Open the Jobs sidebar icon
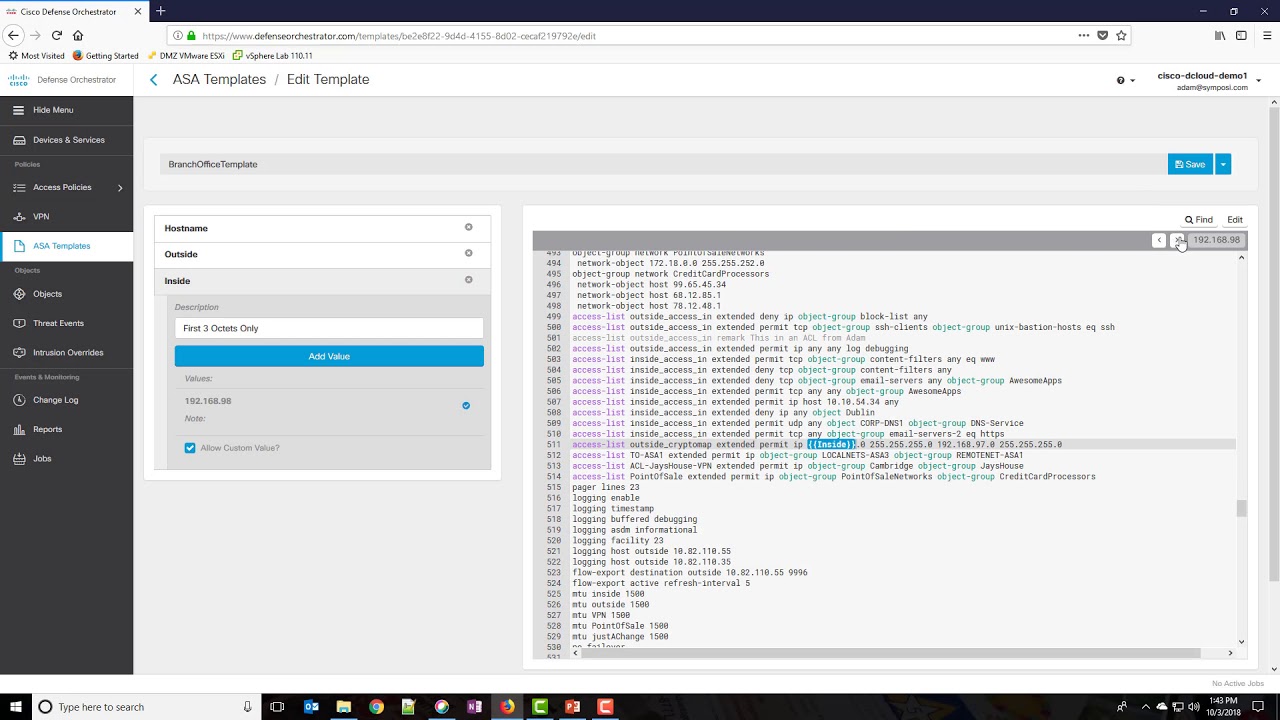 pos(18,458)
